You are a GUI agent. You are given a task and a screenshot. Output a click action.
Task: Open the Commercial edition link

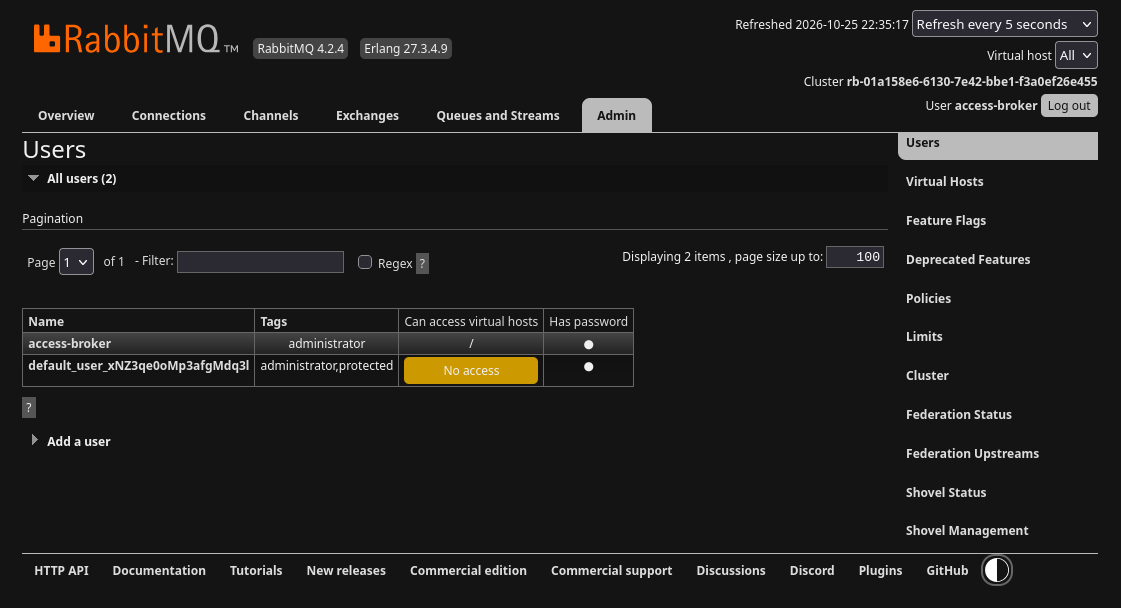tap(468, 570)
